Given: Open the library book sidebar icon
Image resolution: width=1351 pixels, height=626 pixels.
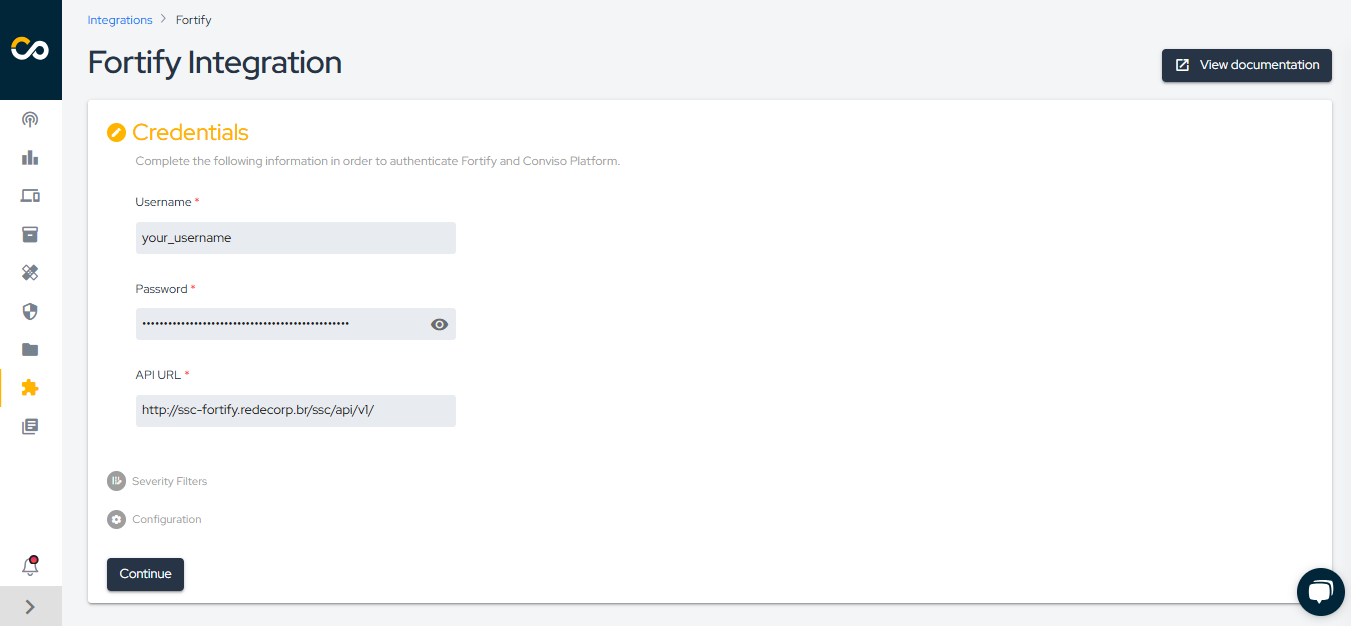Looking at the screenshot, I should (30, 426).
